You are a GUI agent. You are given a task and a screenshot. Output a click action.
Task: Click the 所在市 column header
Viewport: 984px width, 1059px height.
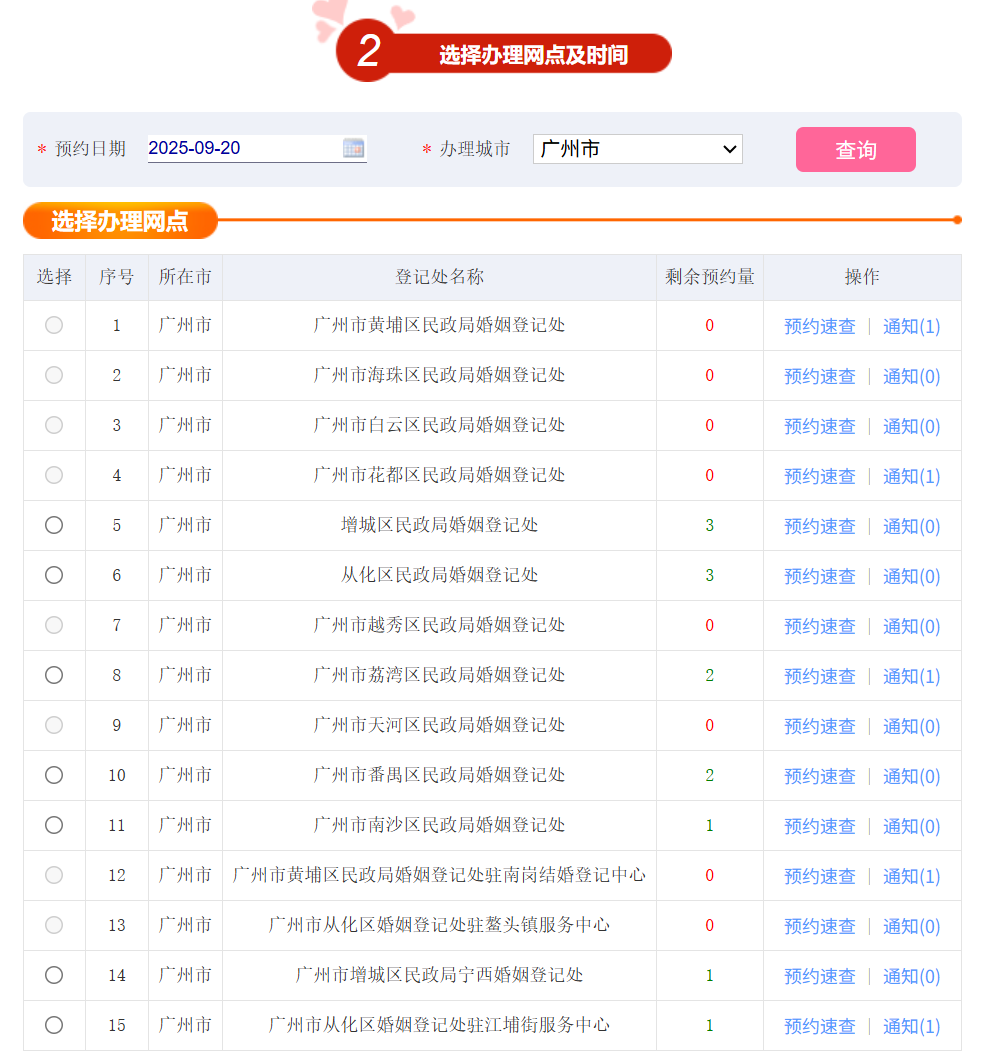coord(185,277)
